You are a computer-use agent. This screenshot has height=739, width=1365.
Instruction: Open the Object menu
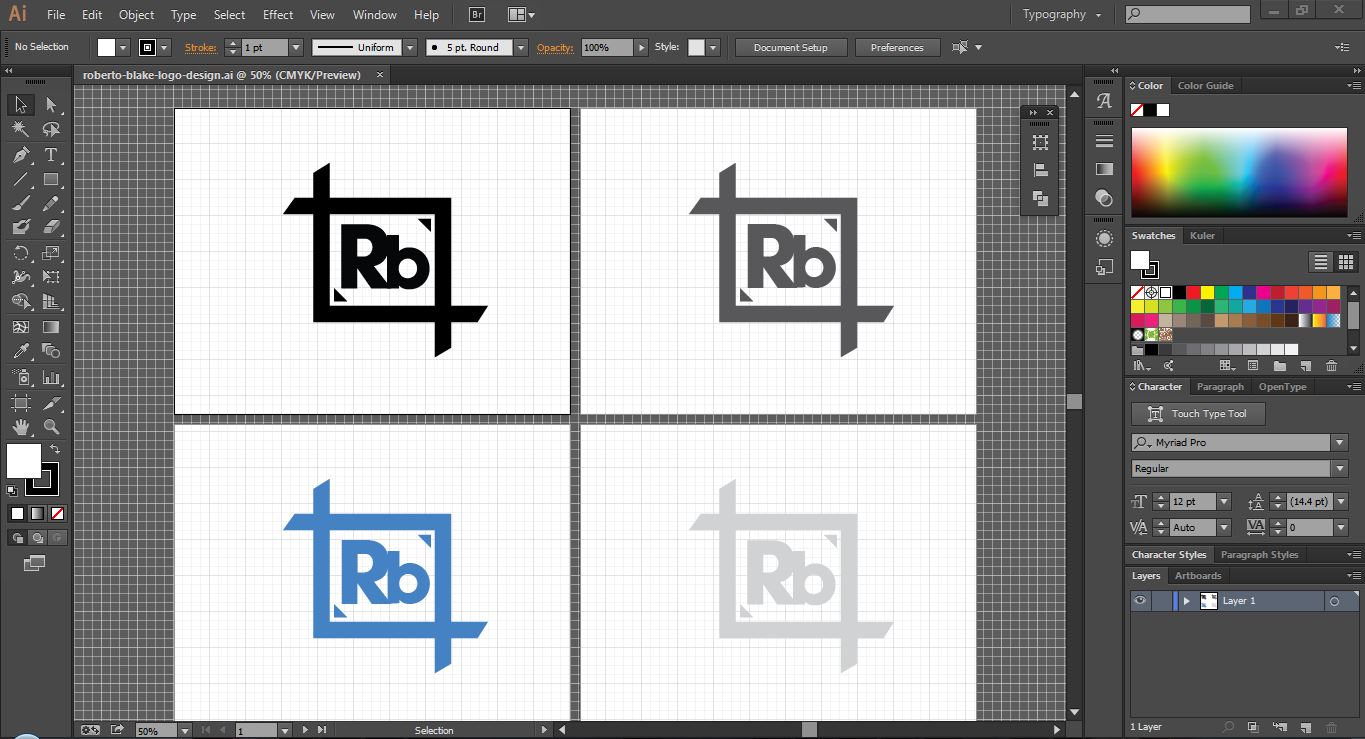tap(136, 15)
